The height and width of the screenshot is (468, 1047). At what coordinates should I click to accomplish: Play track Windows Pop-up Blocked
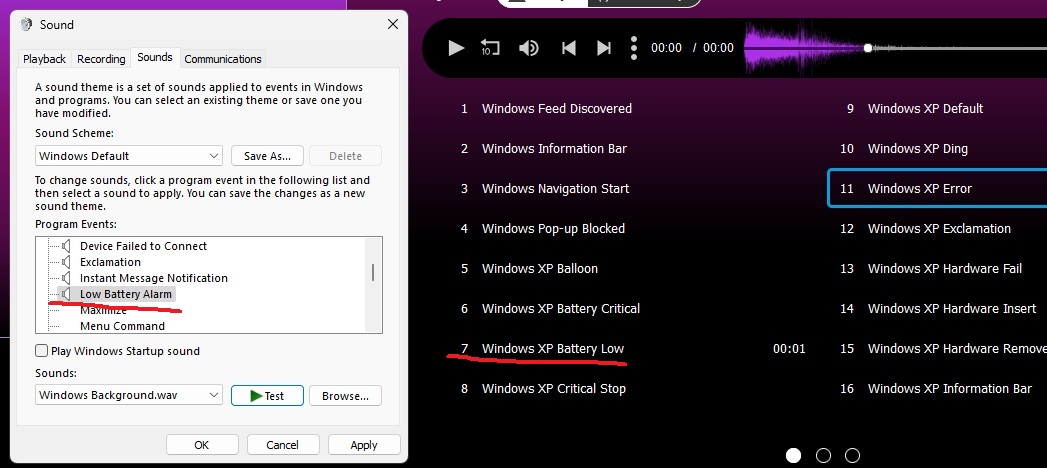554,228
